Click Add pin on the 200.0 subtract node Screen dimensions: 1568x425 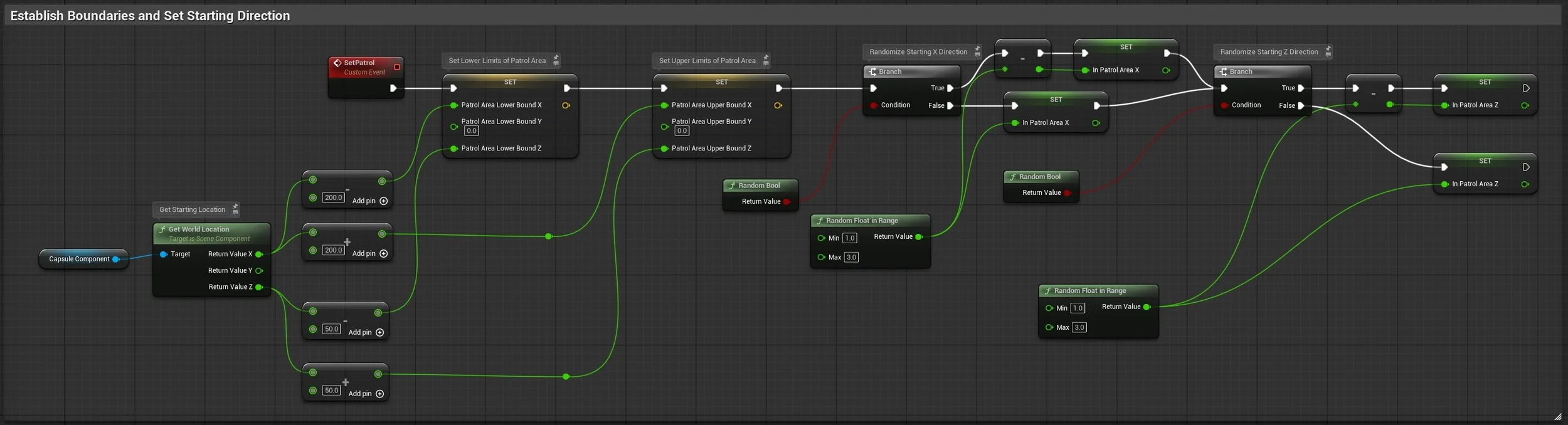click(x=370, y=201)
